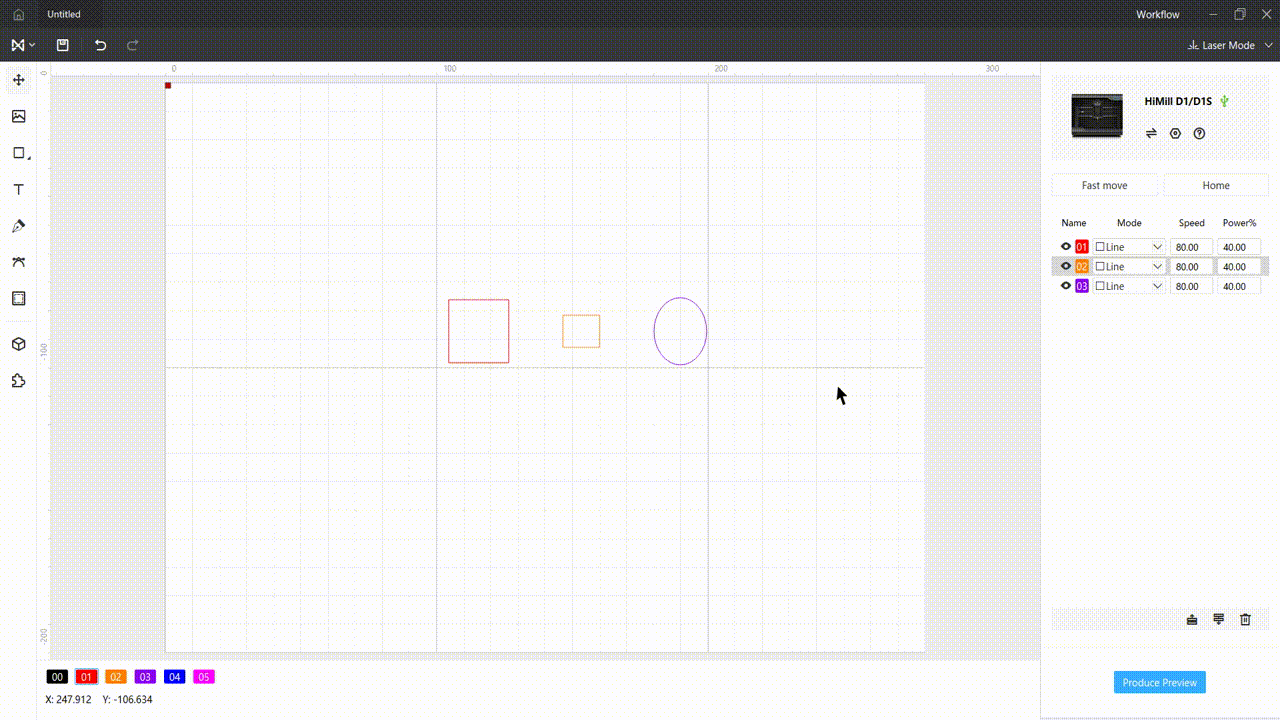Toggle visibility of purple layer 03
Image resolution: width=1280 pixels, height=720 pixels.
click(x=1066, y=286)
